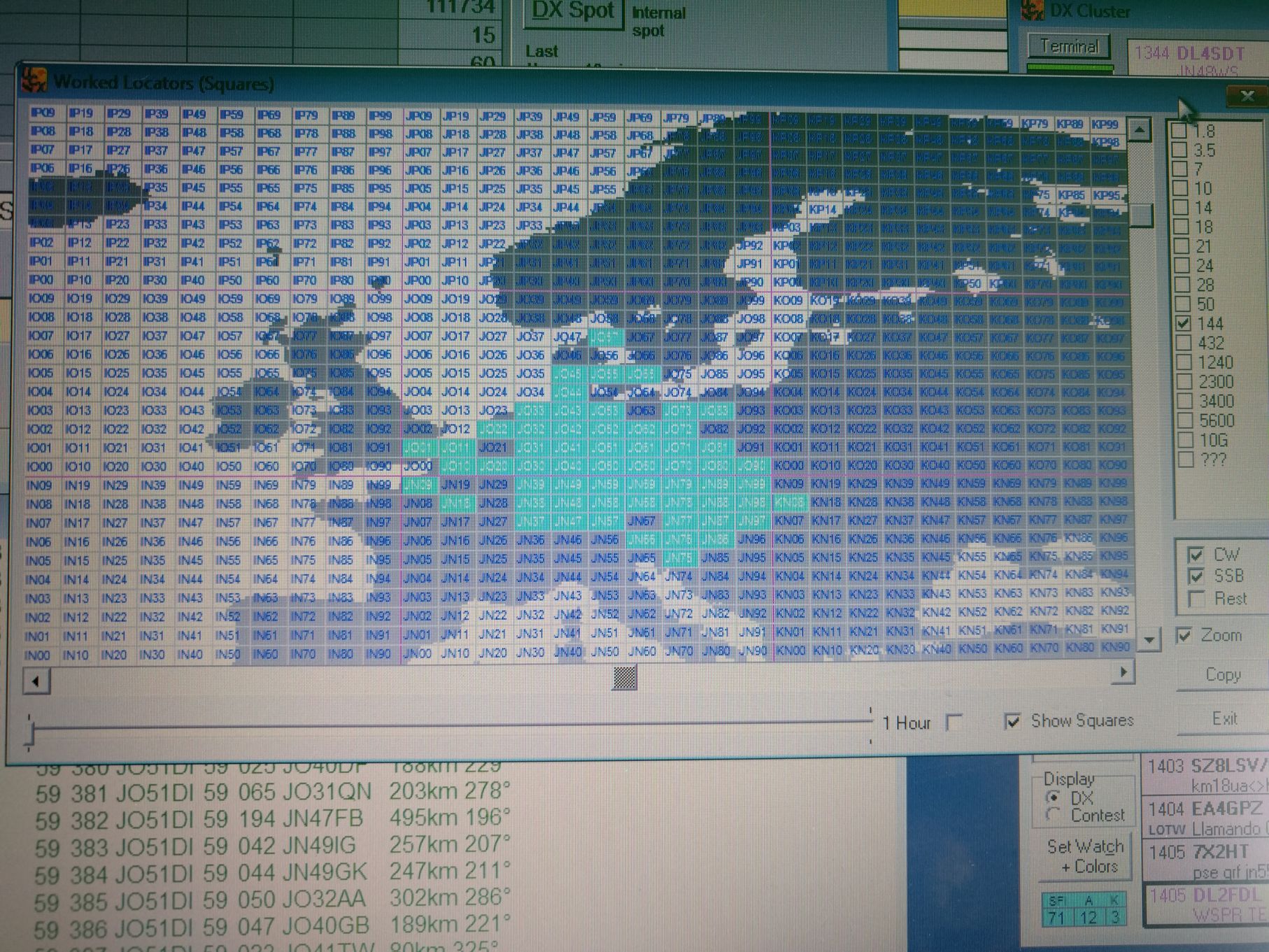Click the map's vertical scroll-down arrow

1148,639
